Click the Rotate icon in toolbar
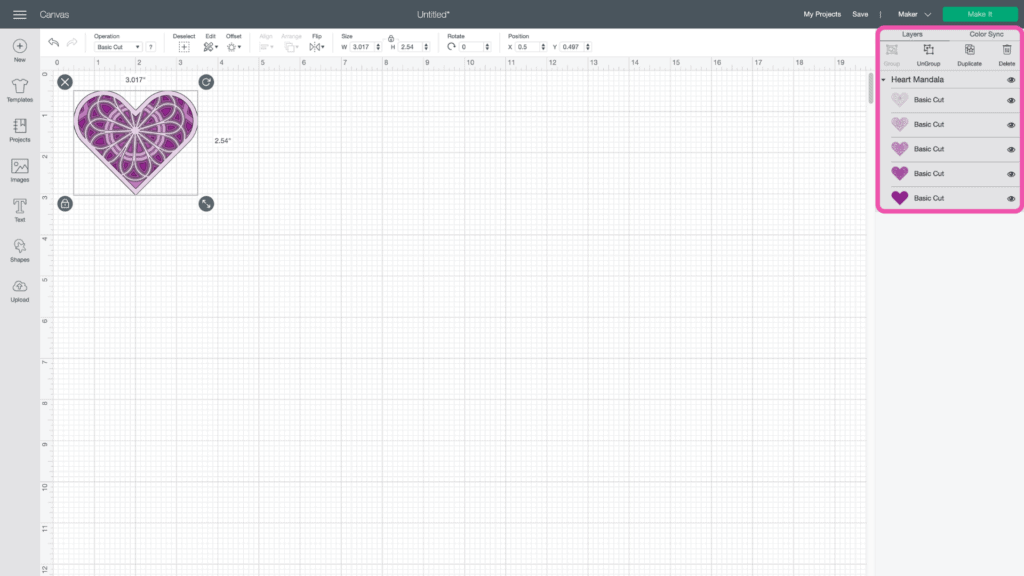 451,47
